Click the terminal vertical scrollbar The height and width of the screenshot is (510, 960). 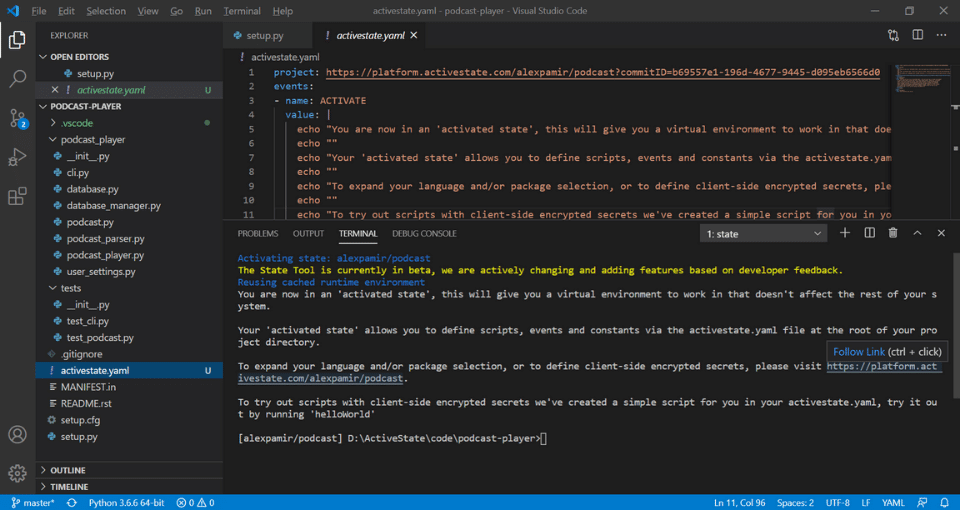pyautogui.click(x=956, y=328)
